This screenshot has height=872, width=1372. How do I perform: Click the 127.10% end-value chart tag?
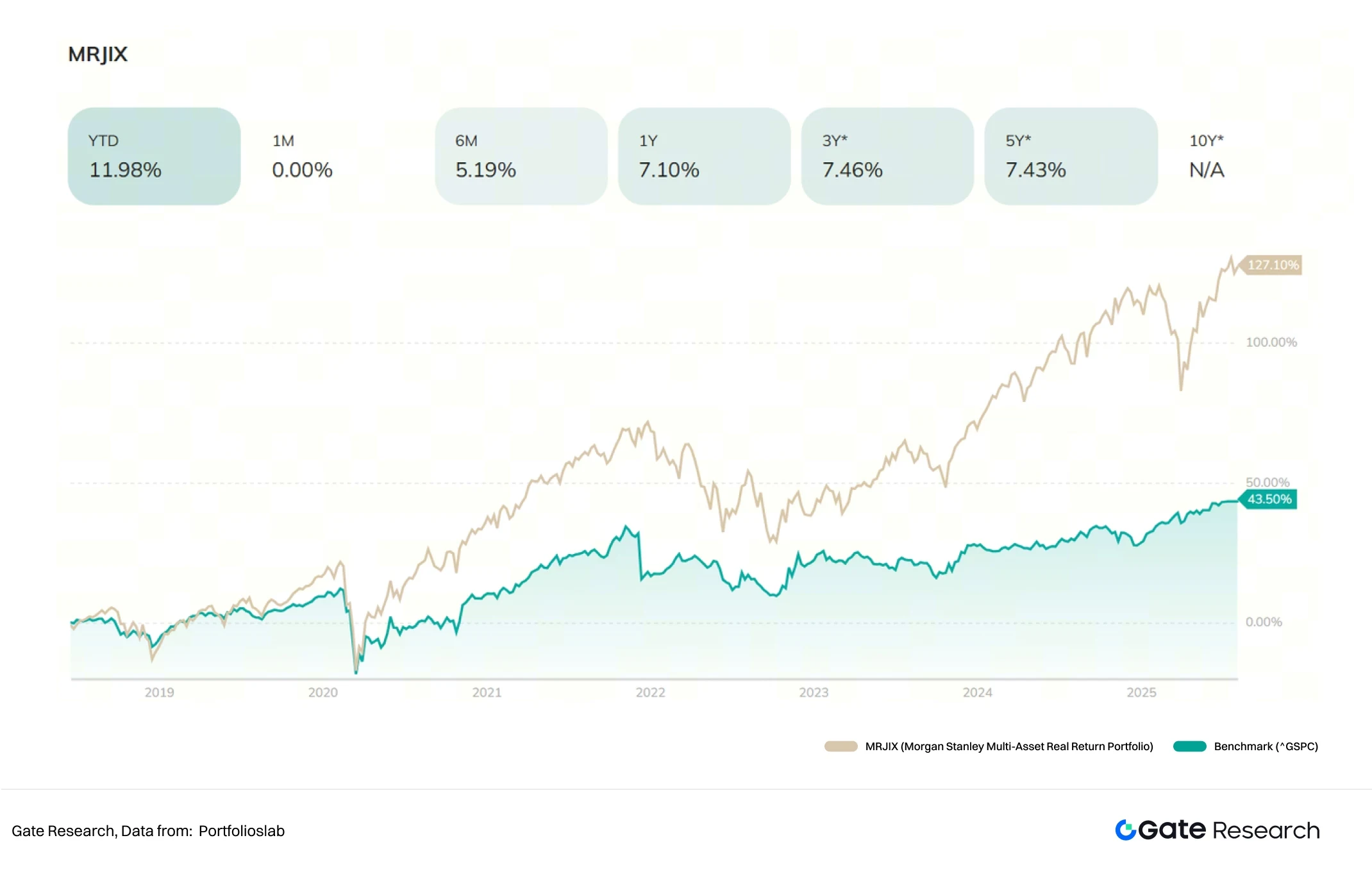[x=1272, y=265]
